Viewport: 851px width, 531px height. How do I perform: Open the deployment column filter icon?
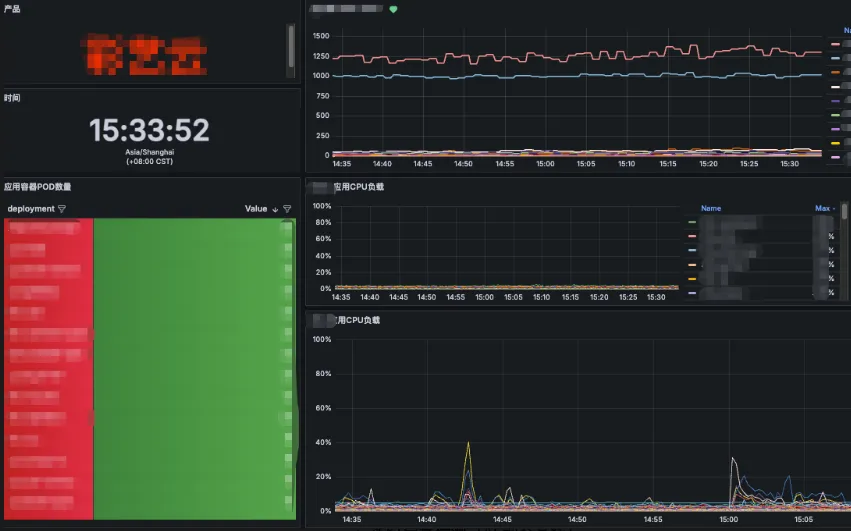click(62, 209)
